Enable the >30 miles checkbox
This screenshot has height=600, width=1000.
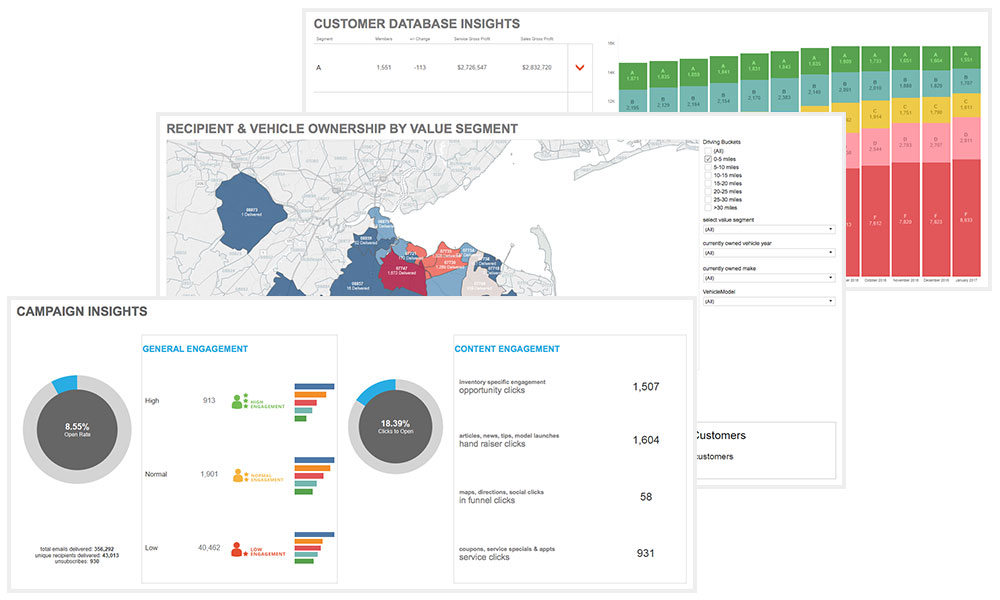tap(708, 208)
